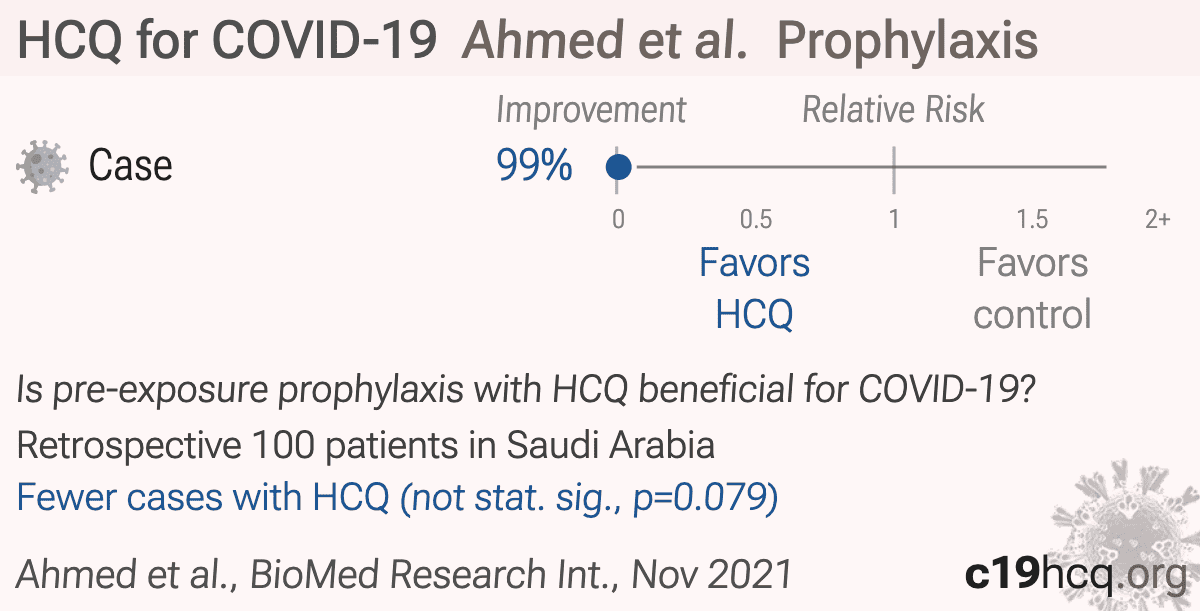
Task: Click the Fewer cases with HCQ result text
Action: pyautogui.click(x=397, y=497)
